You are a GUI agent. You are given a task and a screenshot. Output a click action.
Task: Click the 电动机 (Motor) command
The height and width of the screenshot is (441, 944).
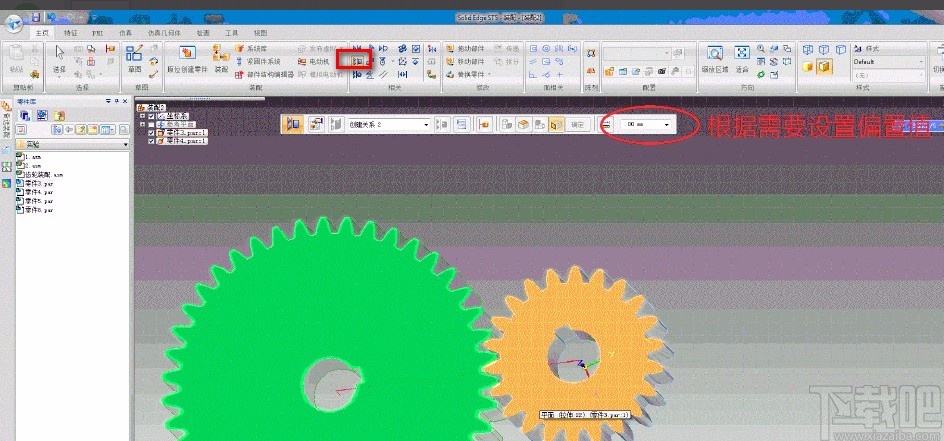coord(314,61)
